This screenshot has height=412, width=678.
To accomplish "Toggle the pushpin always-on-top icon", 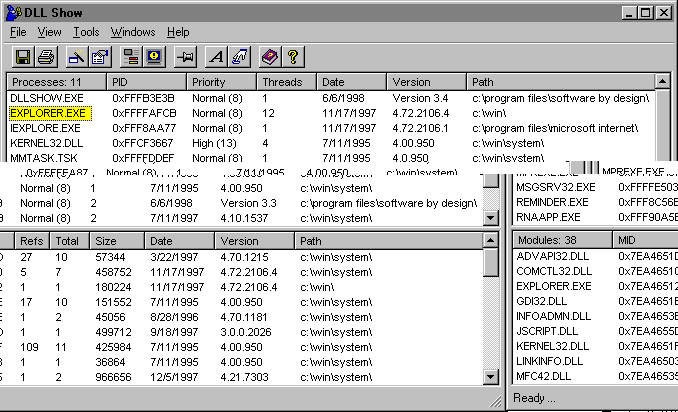I will point(185,57).
